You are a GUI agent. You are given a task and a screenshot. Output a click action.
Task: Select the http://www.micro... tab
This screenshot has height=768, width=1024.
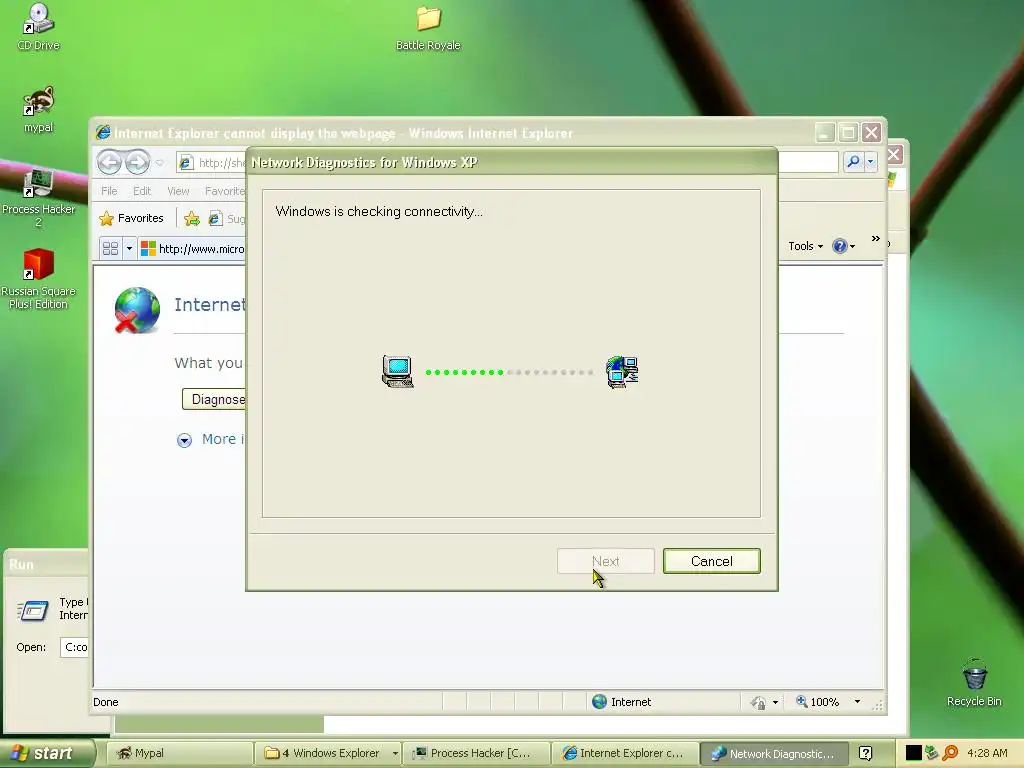click(192, 249)
